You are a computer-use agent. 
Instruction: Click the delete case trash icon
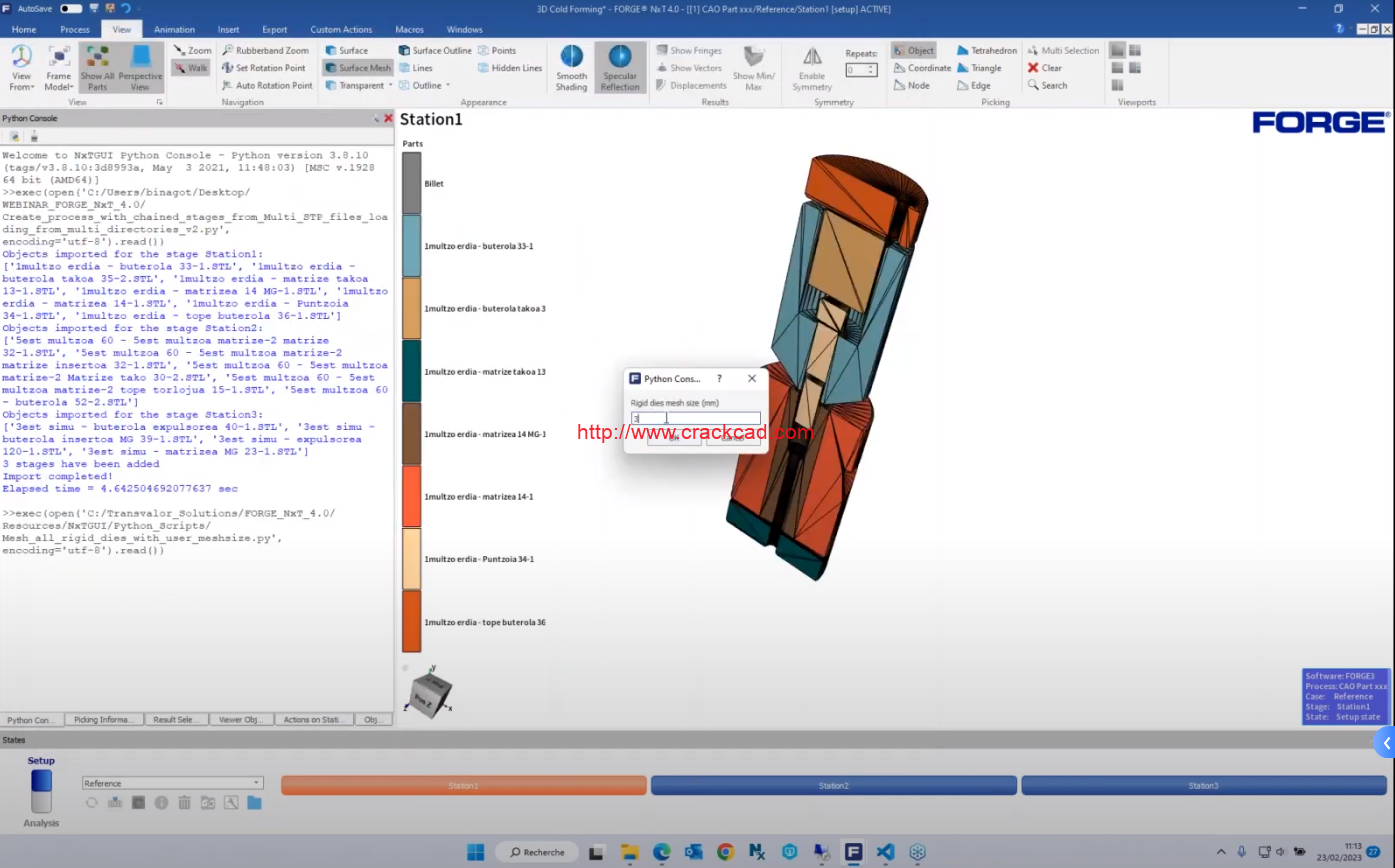pyautogui.click(x=184, y=802)
